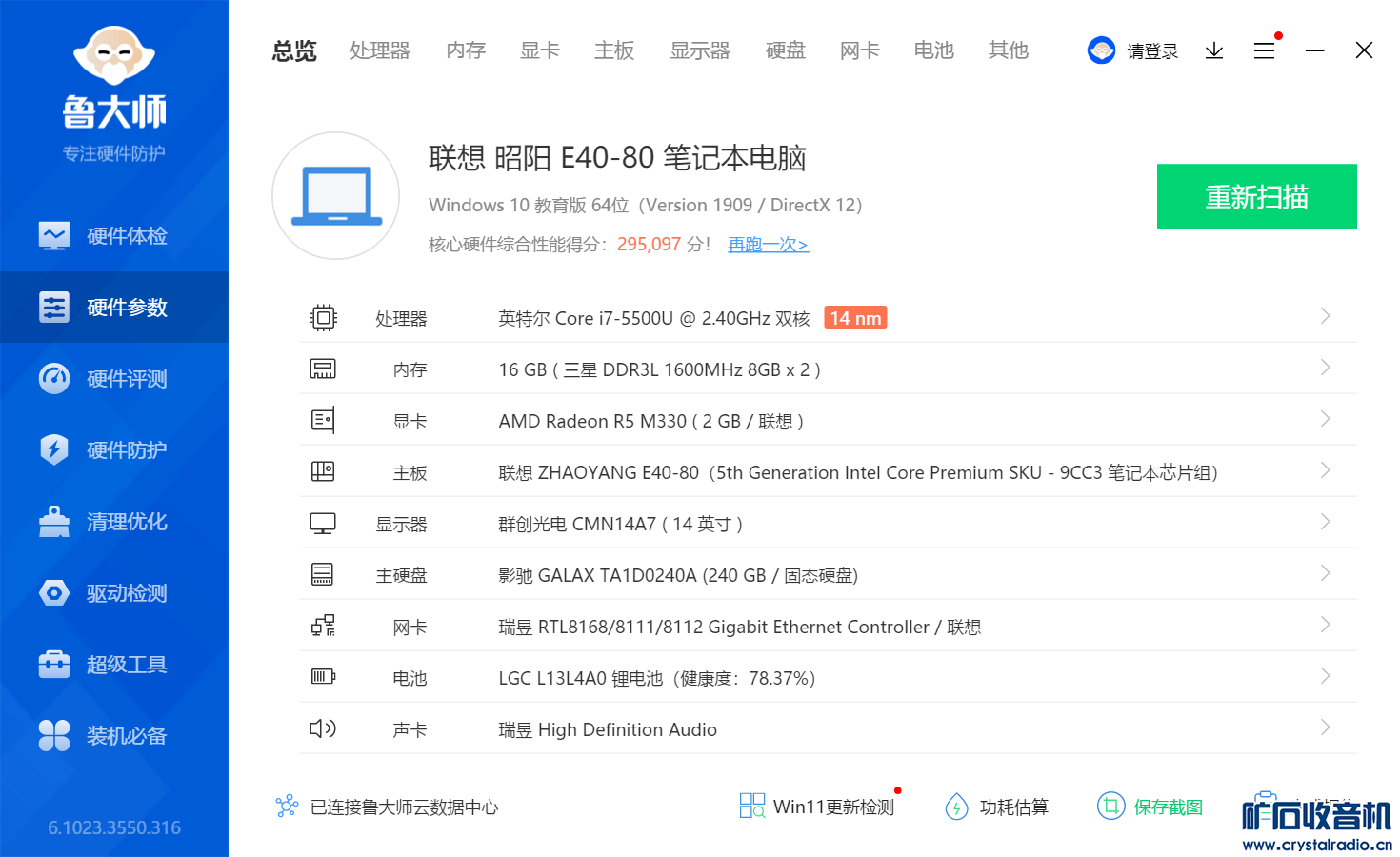The width and height of the screenshot is (1400, 857).
Task: Click the 功耗估算 power estimate icon
Action: coord(956,807)
